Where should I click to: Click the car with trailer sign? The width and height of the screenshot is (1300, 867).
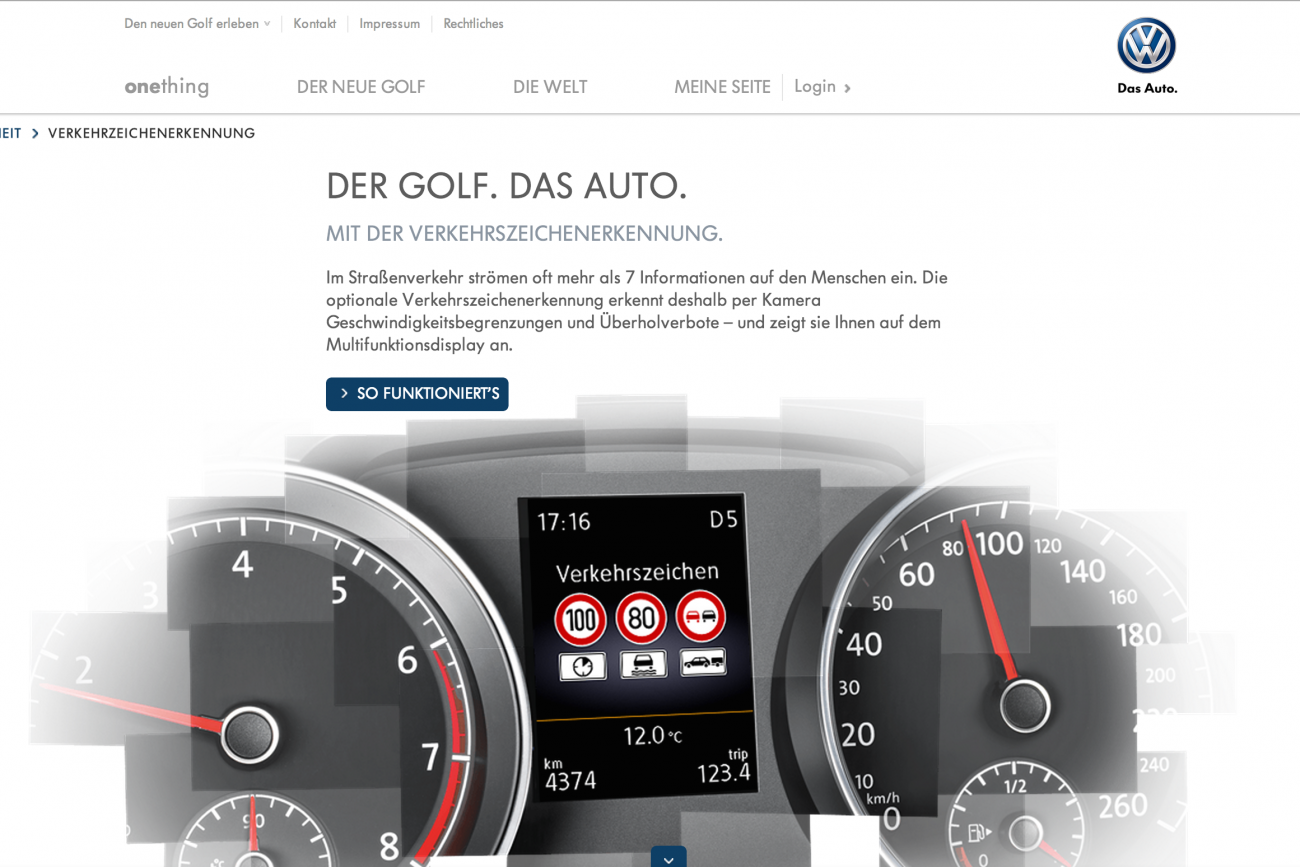point(703,662)
